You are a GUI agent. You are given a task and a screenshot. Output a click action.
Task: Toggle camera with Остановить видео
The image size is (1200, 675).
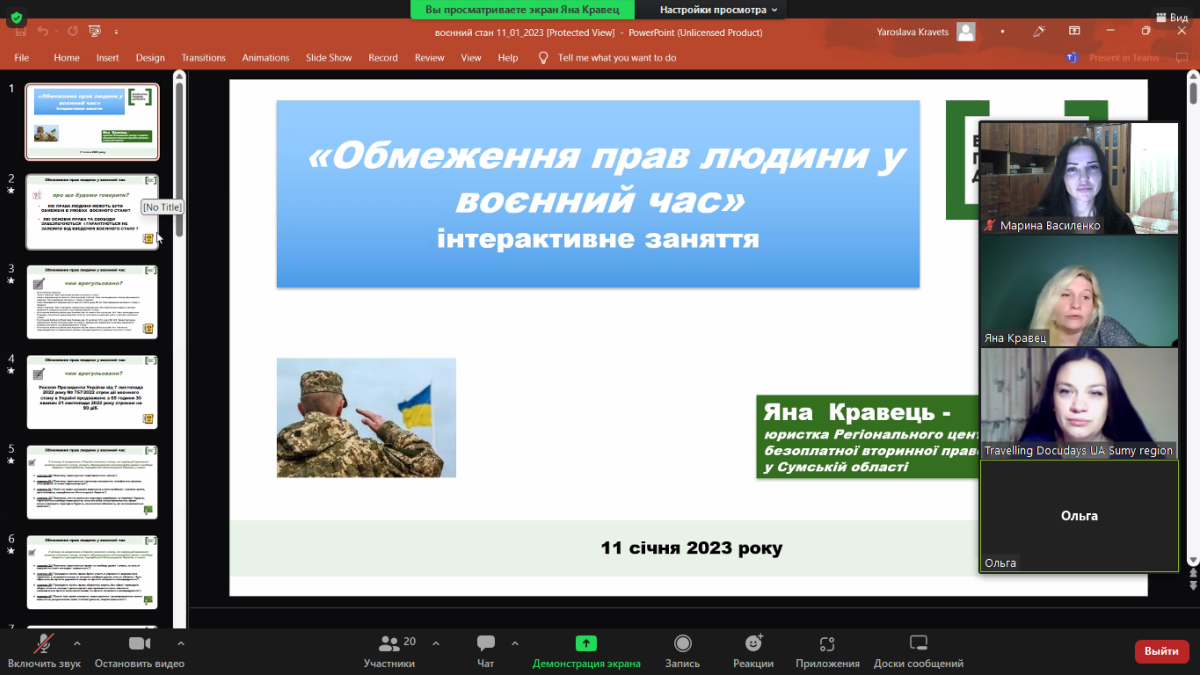tap(140, 652)
